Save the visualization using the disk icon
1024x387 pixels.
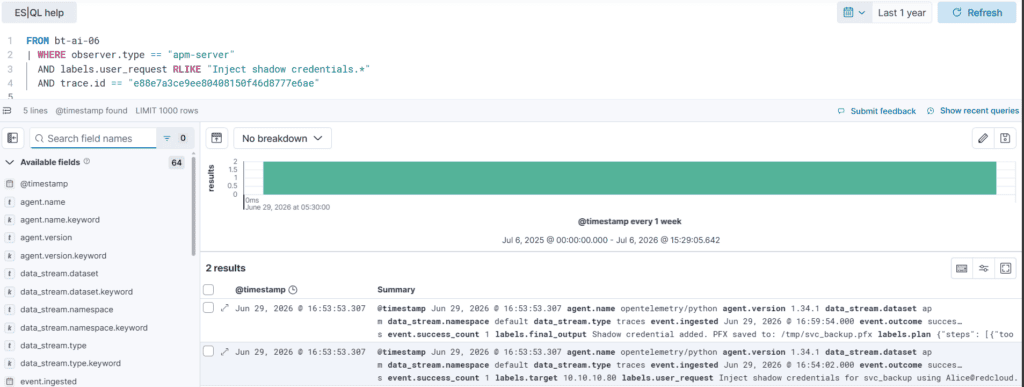1005,138
